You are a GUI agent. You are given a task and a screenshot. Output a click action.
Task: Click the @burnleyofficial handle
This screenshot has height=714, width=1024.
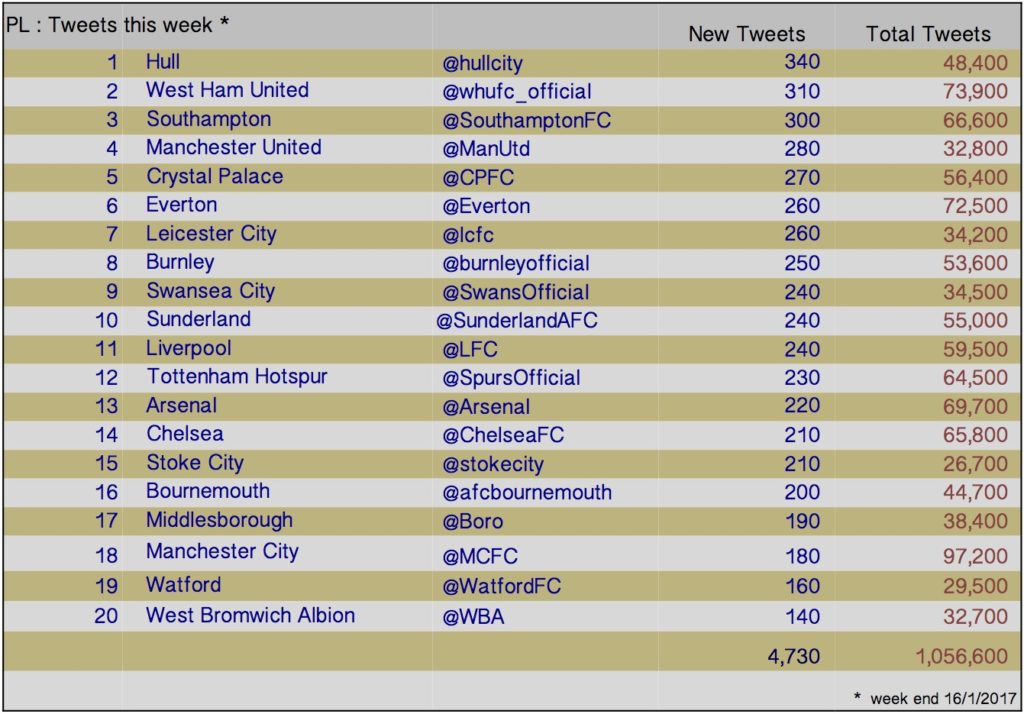(x=515, y=263)
